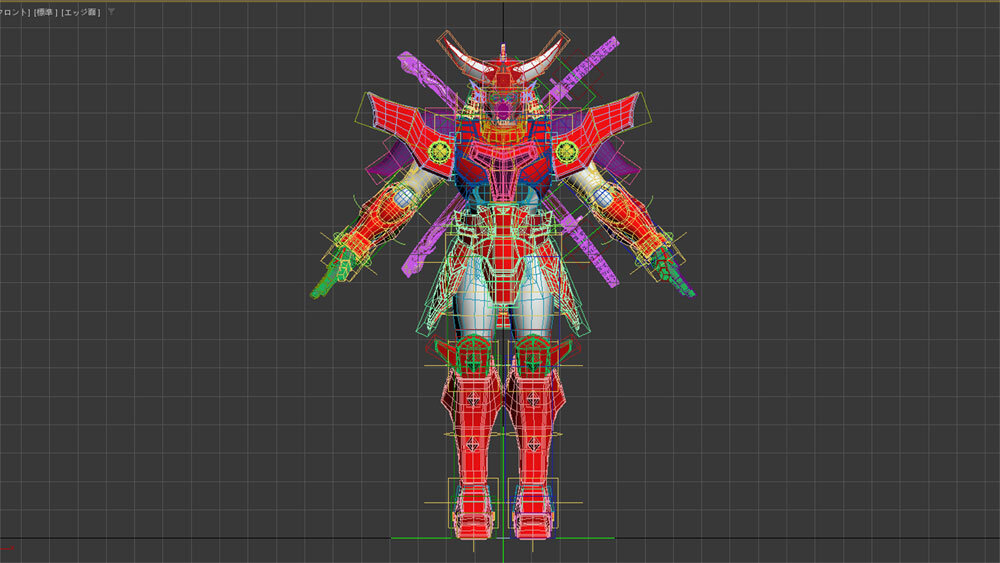1000x563 pixels.
Task: Open the エッジ面 display mode menu
Action: (81, 11)
